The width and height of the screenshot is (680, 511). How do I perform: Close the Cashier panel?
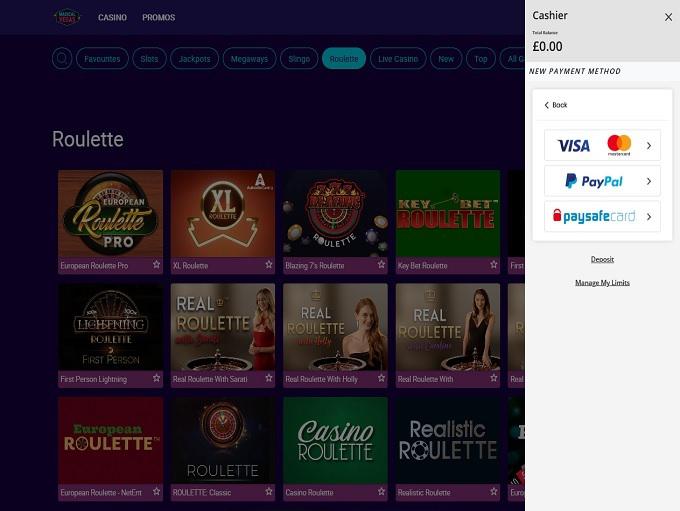pos(668,17)
